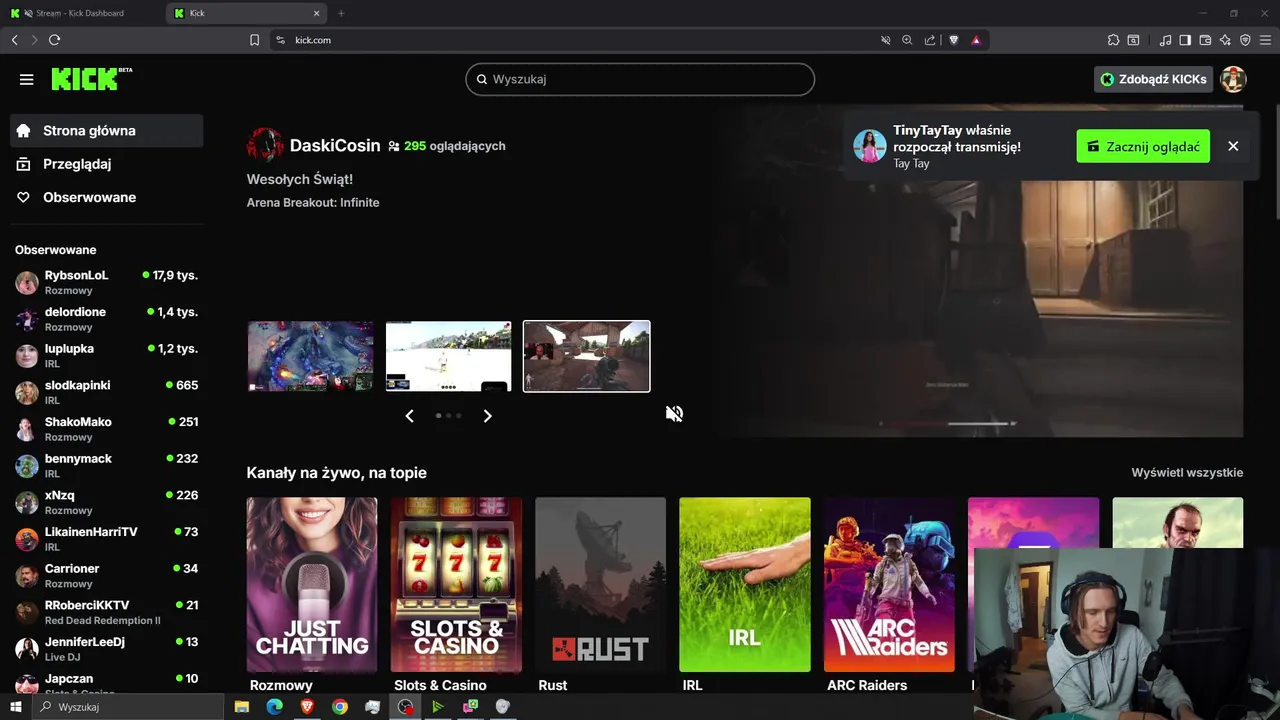Open Przeglądaj in sidebar

[x=107, y=164]
